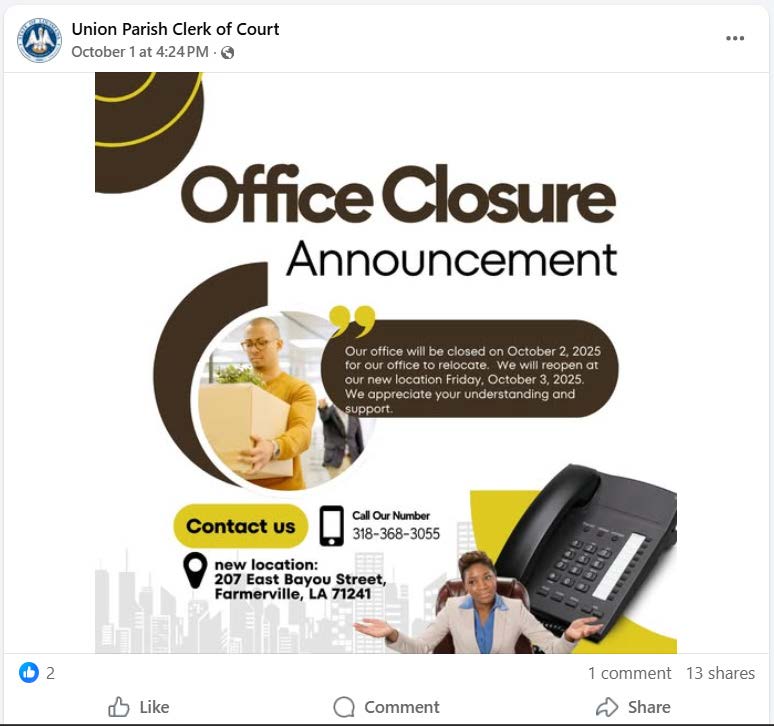Image resolution: width=774 pixels, height=726 pixels.
Task: Click the yellow Contact us badge in image
Action: (x=240, y=526)
